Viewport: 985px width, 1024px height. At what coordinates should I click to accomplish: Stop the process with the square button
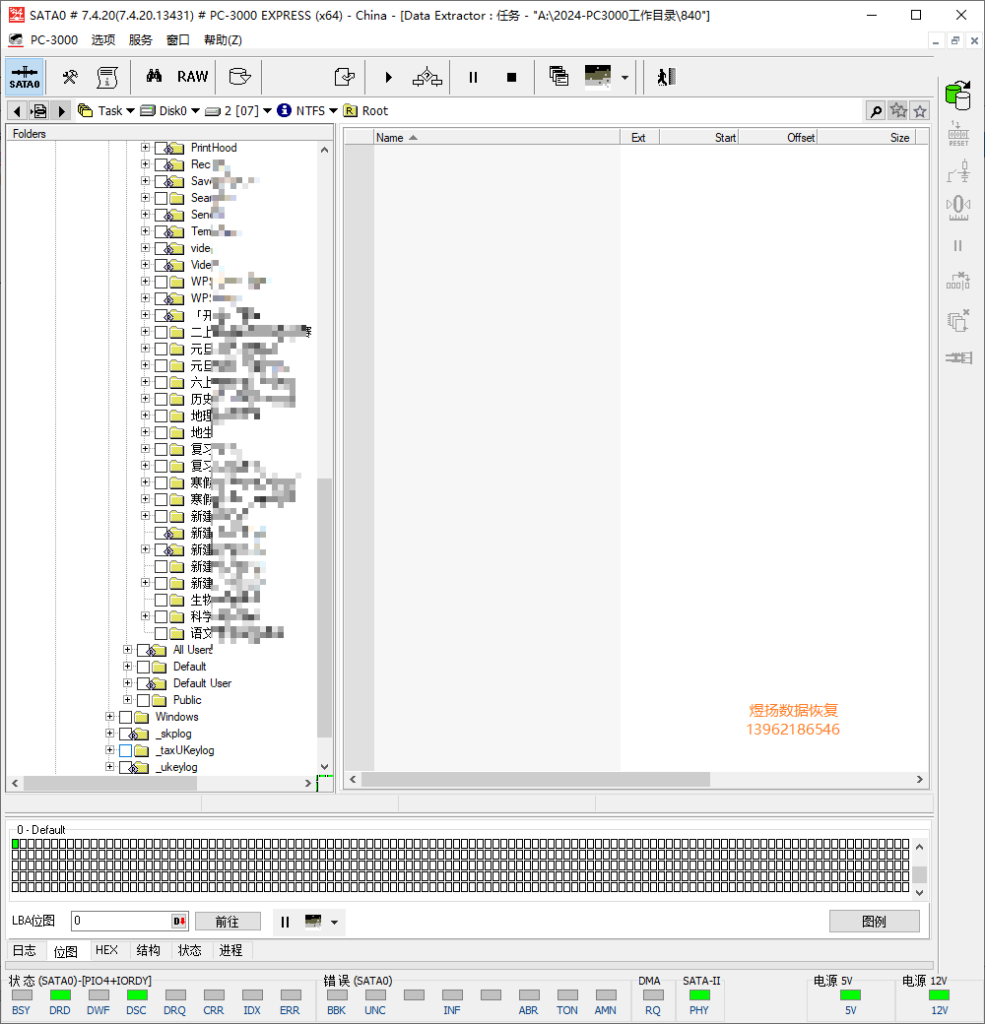(511, 77)
